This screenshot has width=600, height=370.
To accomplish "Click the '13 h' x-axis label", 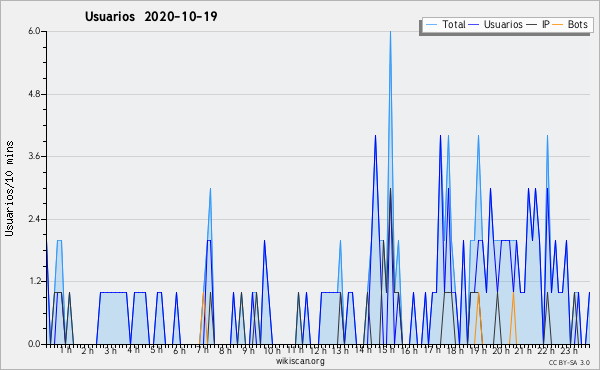I will pos(340,351).
